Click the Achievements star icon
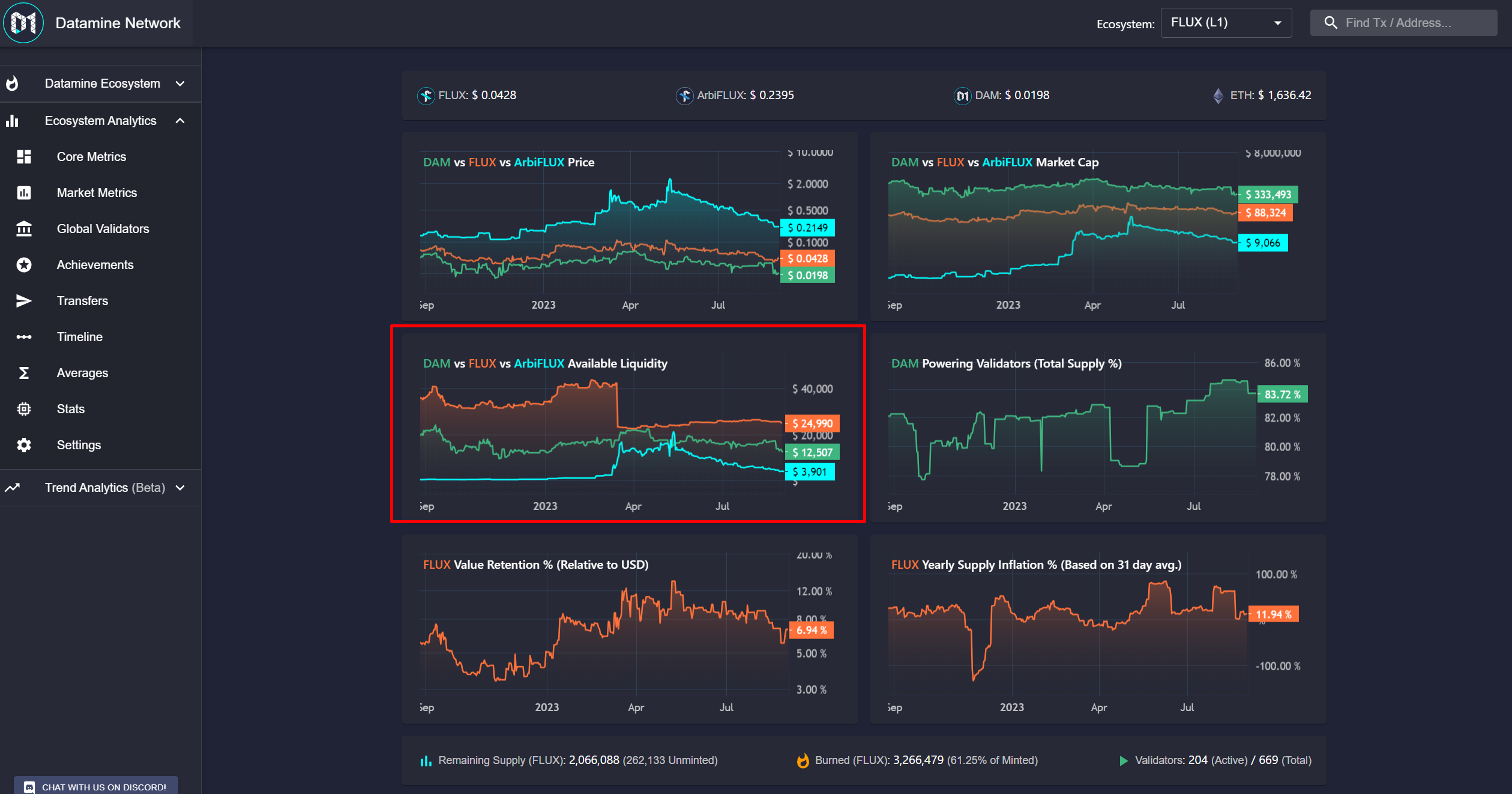 click(24, 265)
